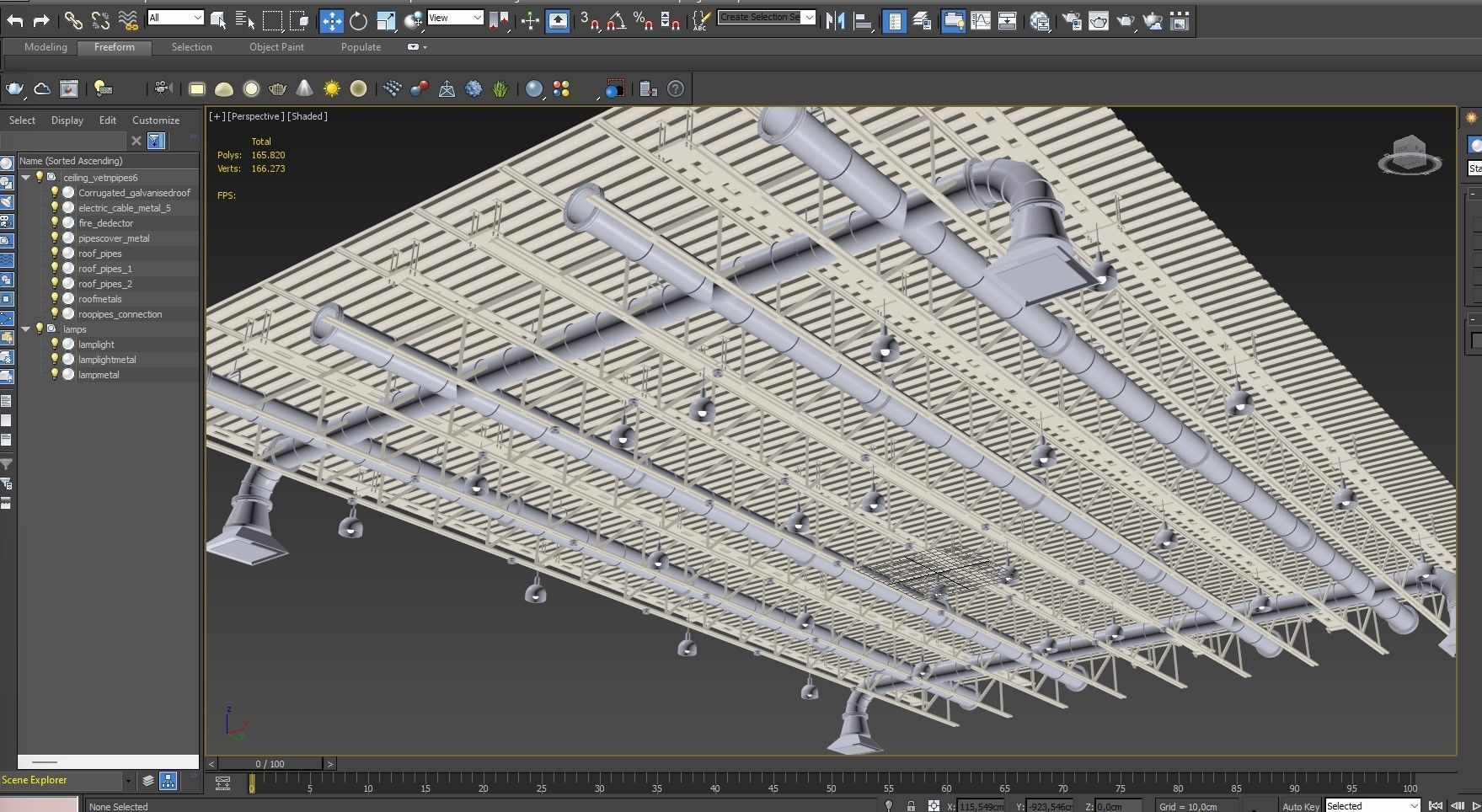
Task: Select the roopipes_connection object
Action: pyautogui.click(x=120, y=314)
